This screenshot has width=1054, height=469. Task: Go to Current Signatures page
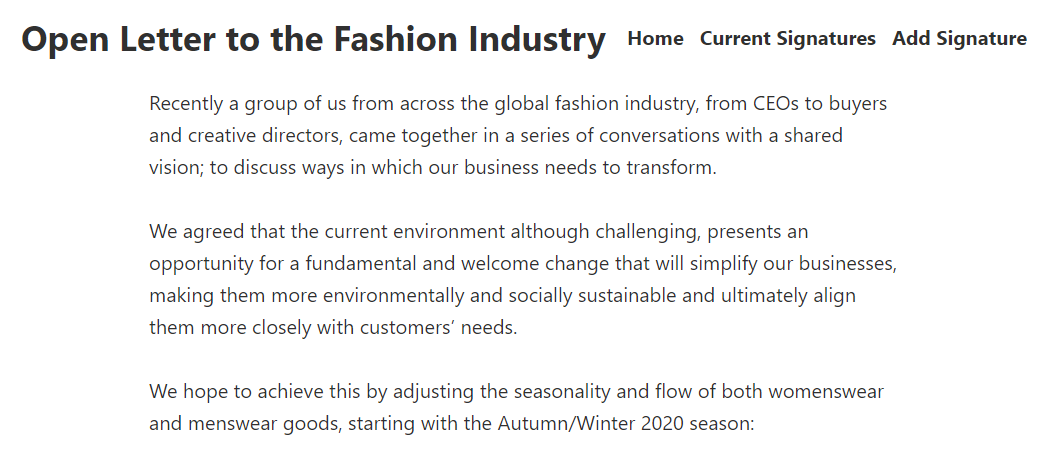(788, 38)
